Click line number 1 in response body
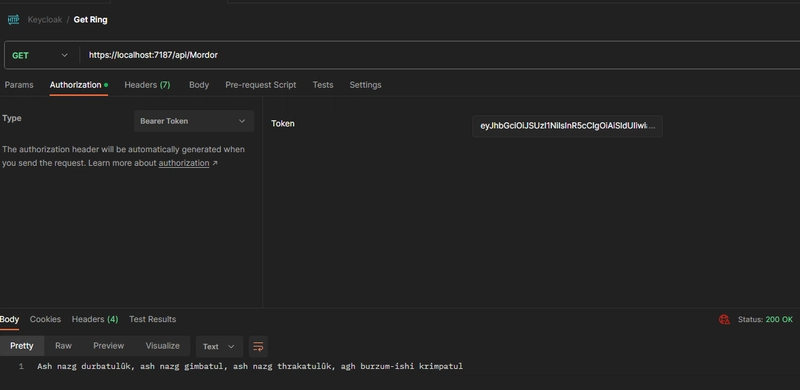 [x=21, y=367]
